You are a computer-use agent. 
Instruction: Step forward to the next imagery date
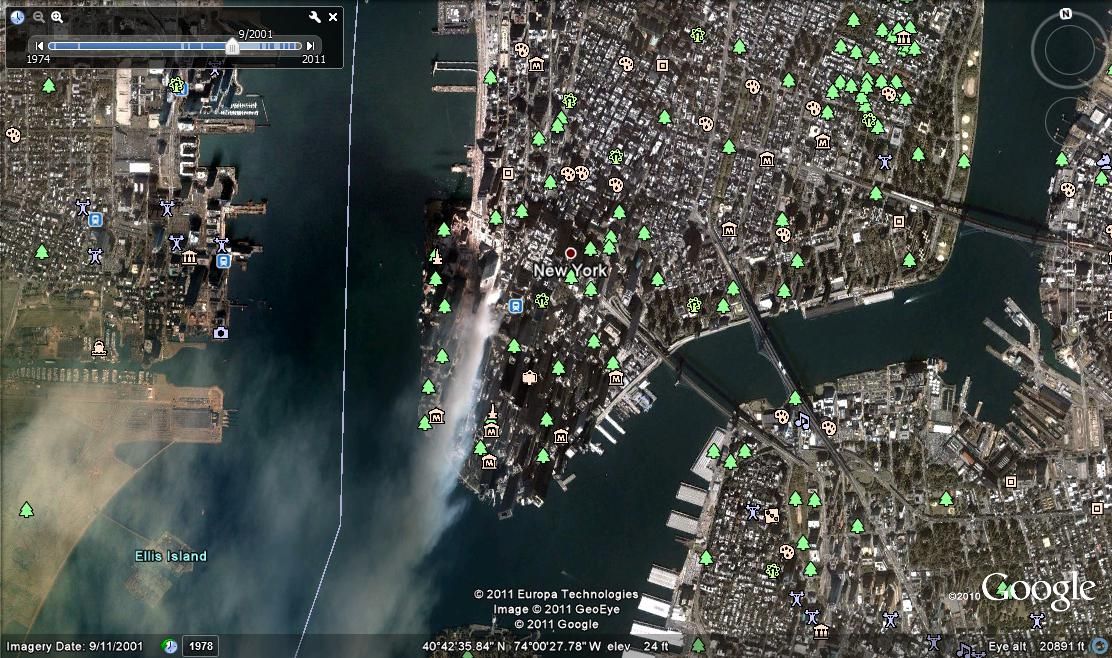tap(310, 46)
